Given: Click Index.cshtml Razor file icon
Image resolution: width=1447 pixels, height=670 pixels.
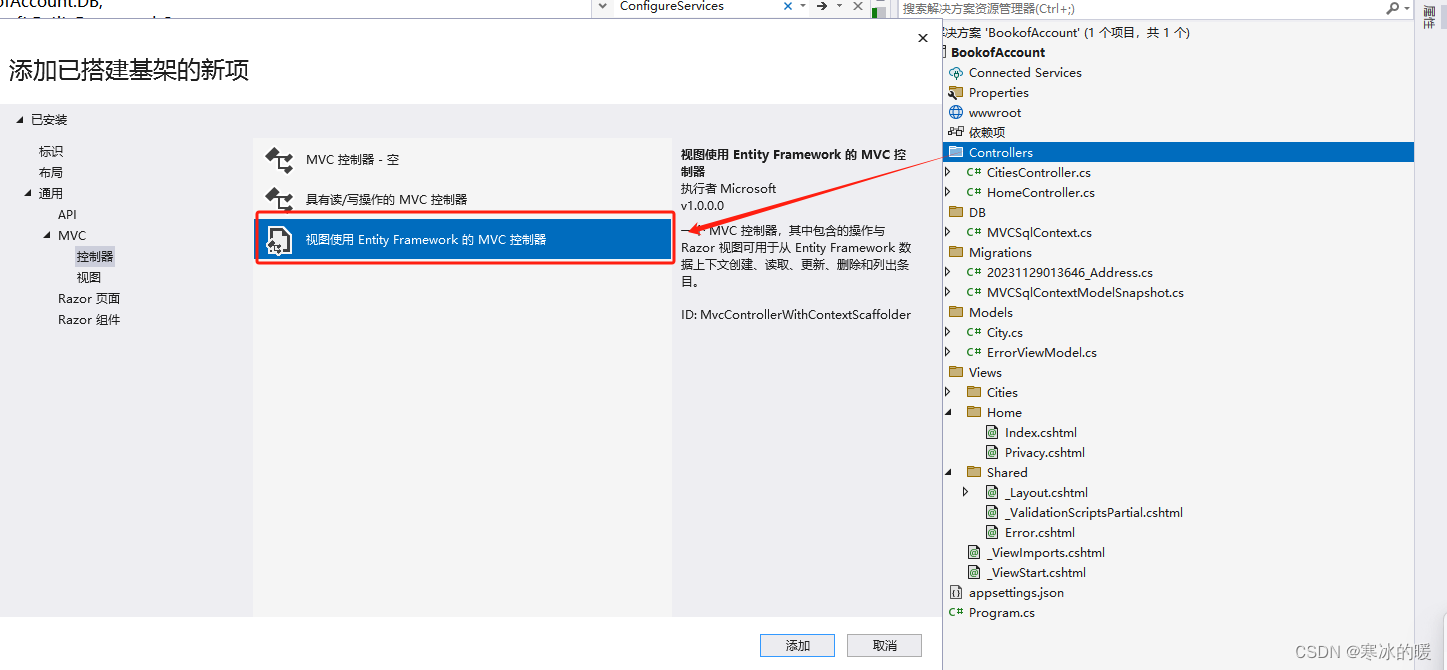Looking at the screenshot, I should coord(992,433).
